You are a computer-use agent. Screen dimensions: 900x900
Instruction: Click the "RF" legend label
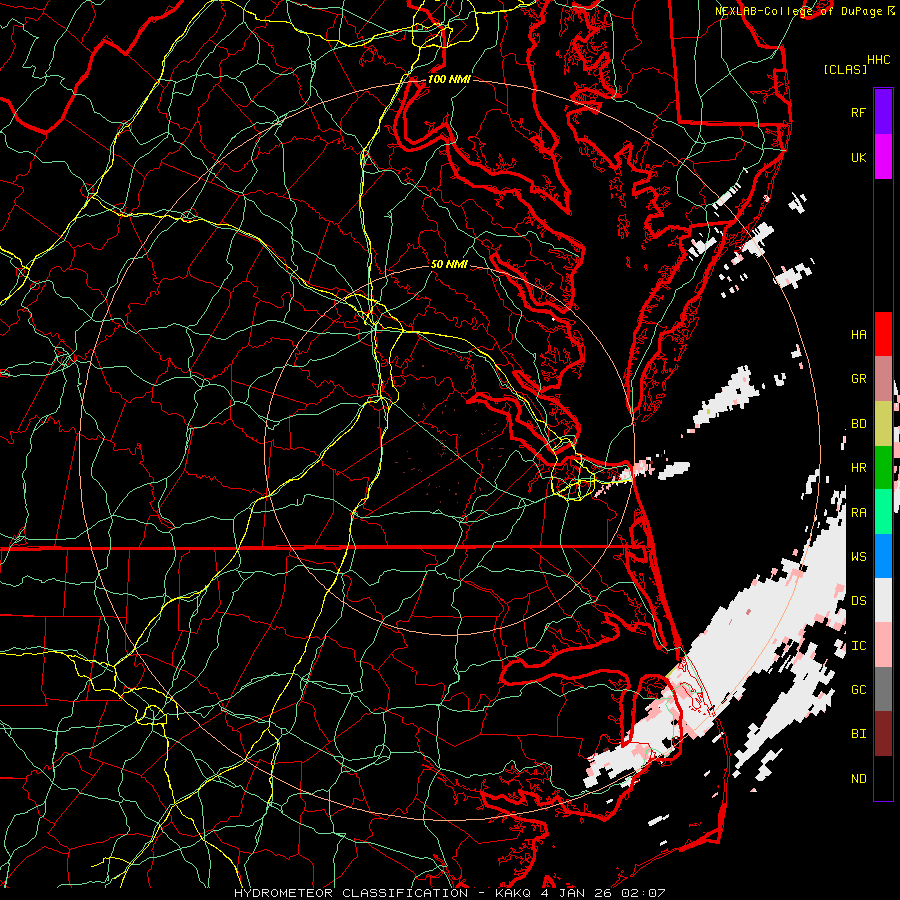point(859,112)
